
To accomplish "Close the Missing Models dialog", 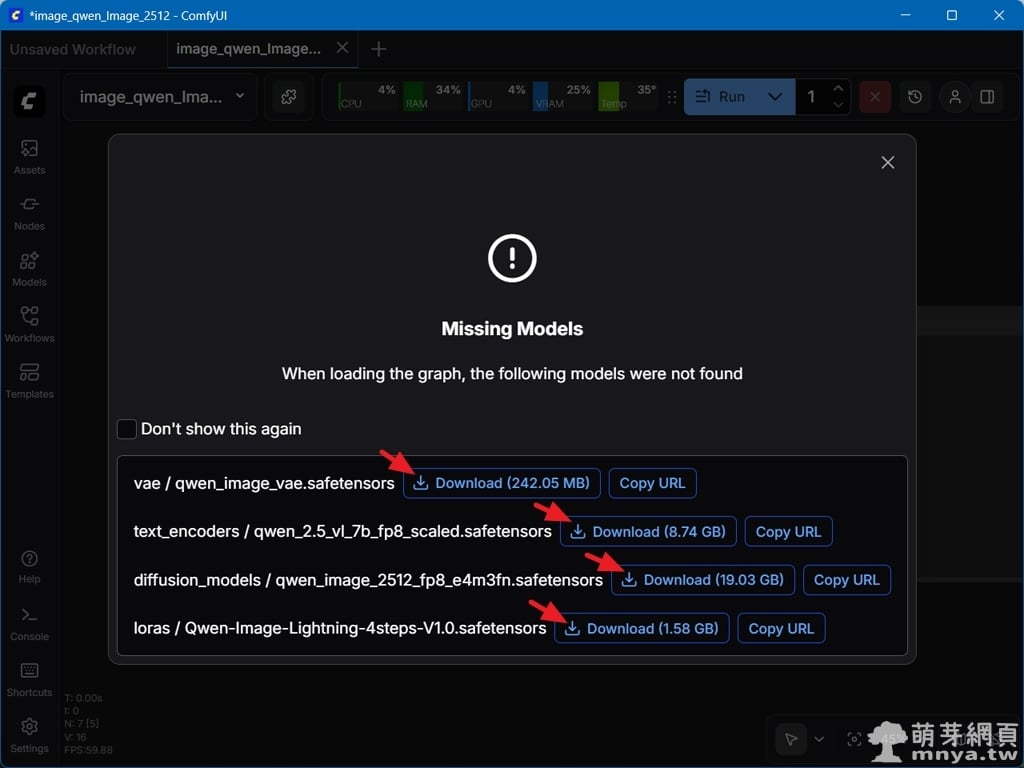I will (887, 162).
